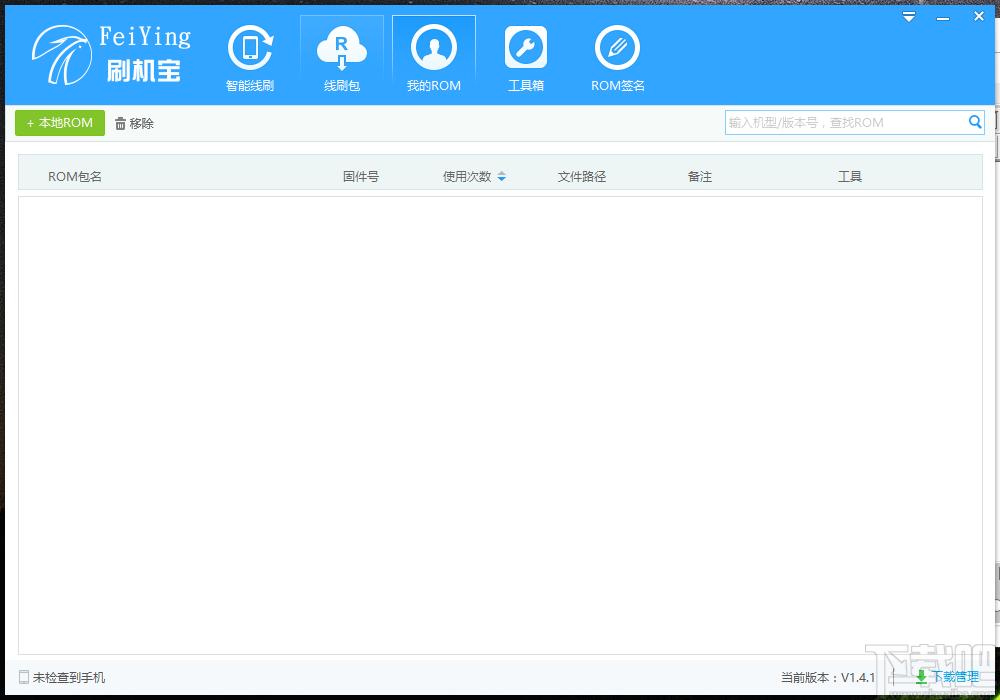Open the 线刷包 cloud download icon
1000x700 pixels.
(x=342, y=48)
